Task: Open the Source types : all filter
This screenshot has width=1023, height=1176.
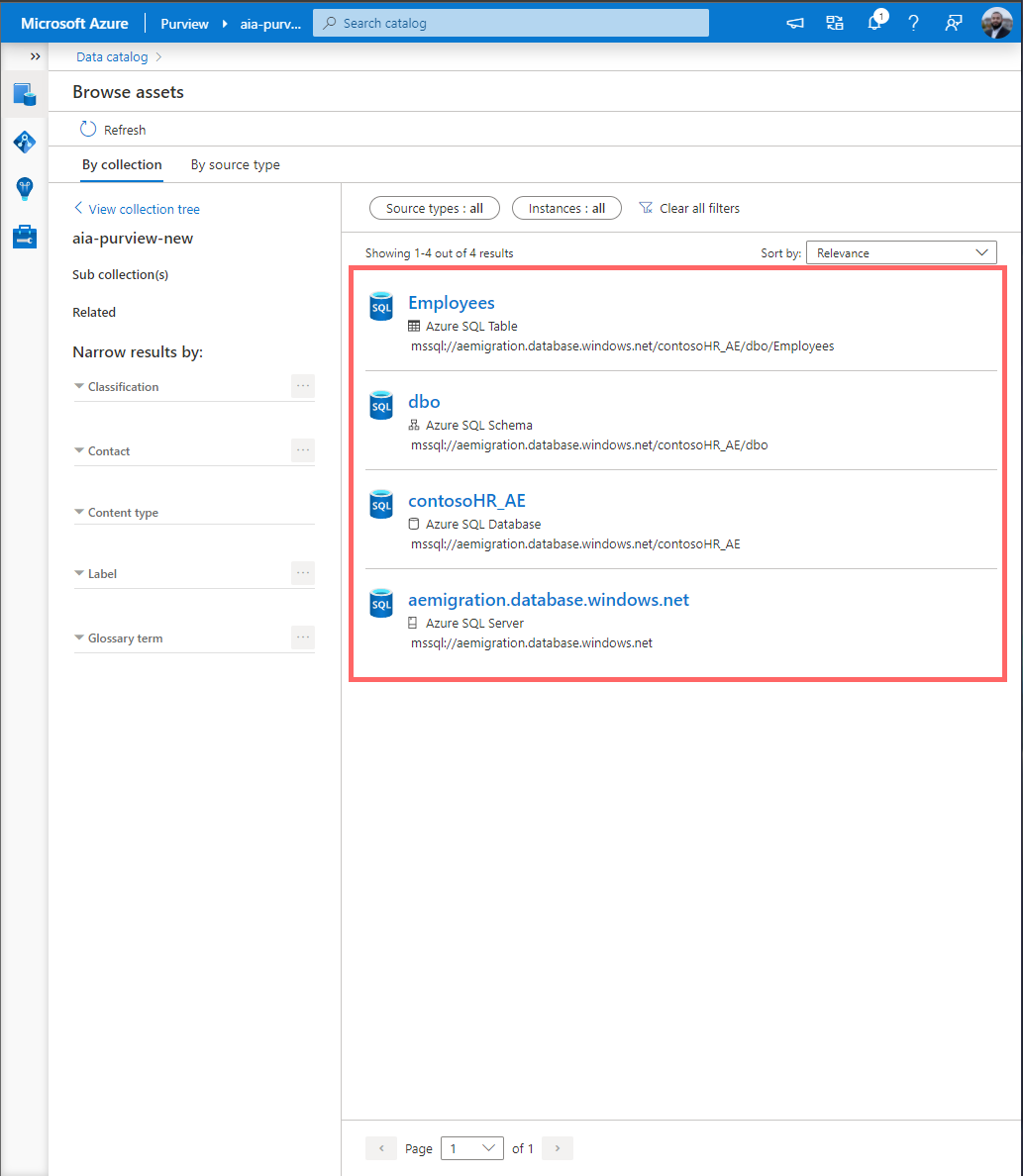Action: pos(435,208)
